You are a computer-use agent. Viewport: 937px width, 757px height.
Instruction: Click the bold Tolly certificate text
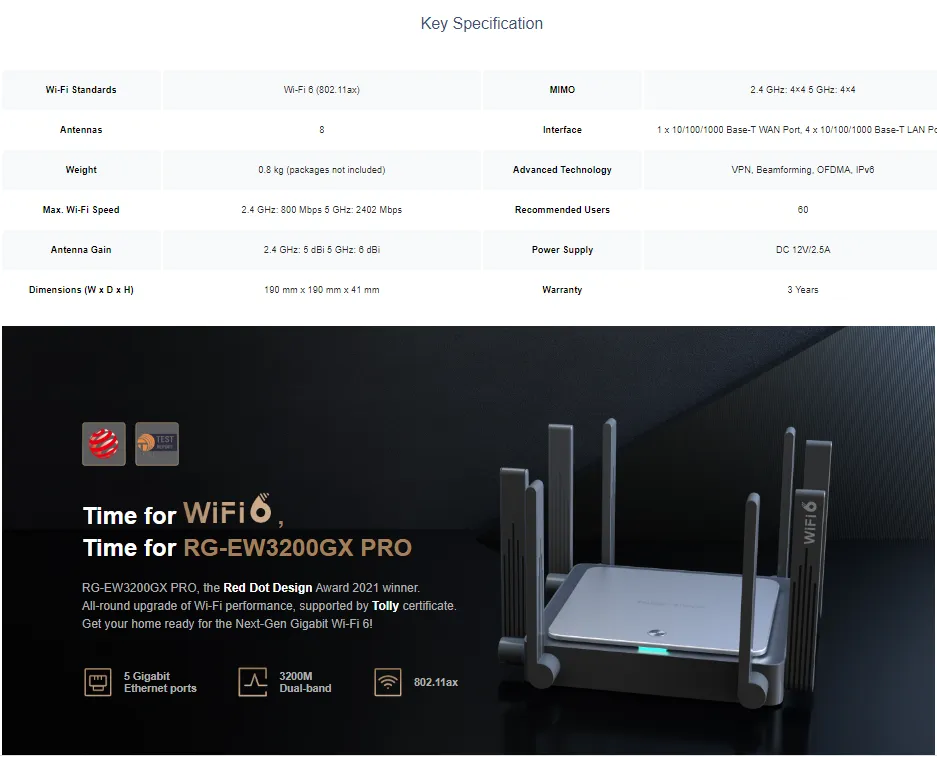click(x=385, y=606)
